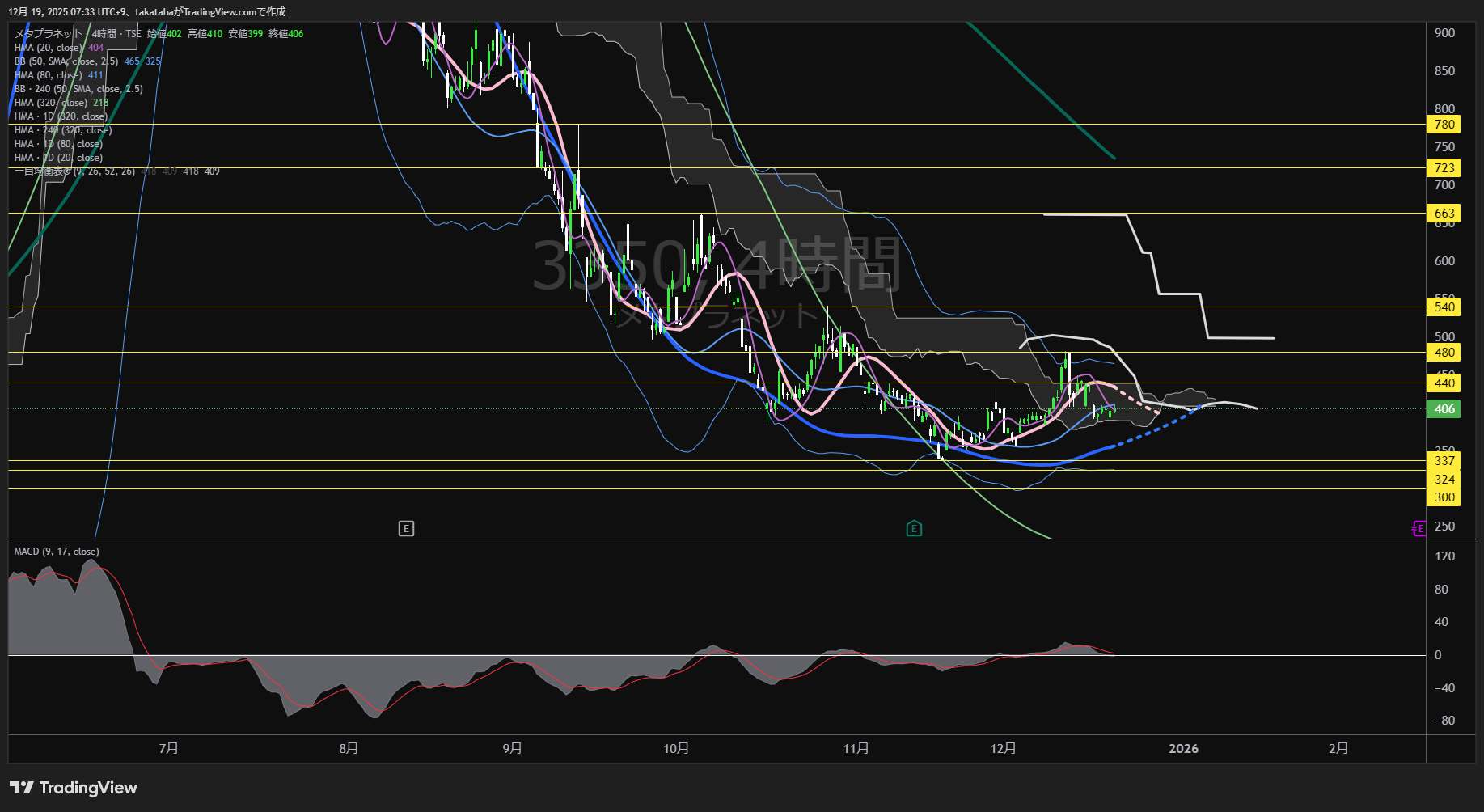Image resolution: width=1484 pixels, height=812 pixels.
Task: Click the TradingView logo at bottom left
Action: point(74,788)
